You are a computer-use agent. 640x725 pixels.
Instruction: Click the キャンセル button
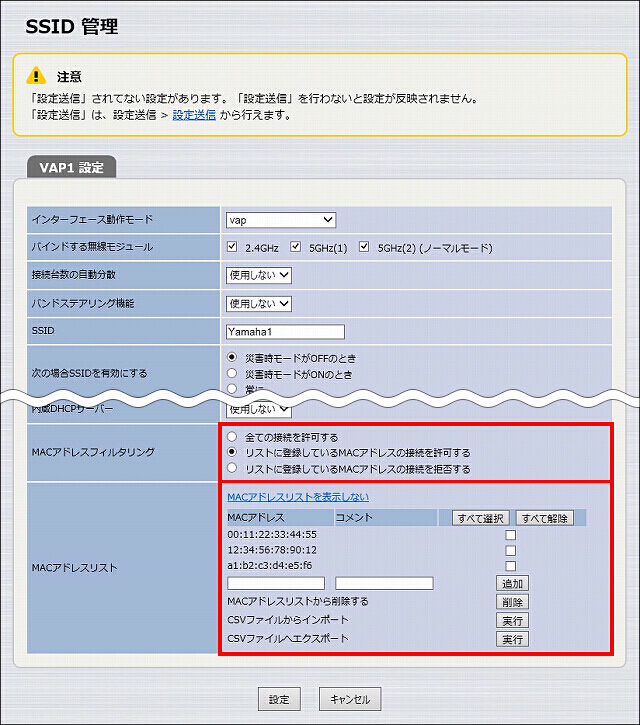click(x=350, y=699)
